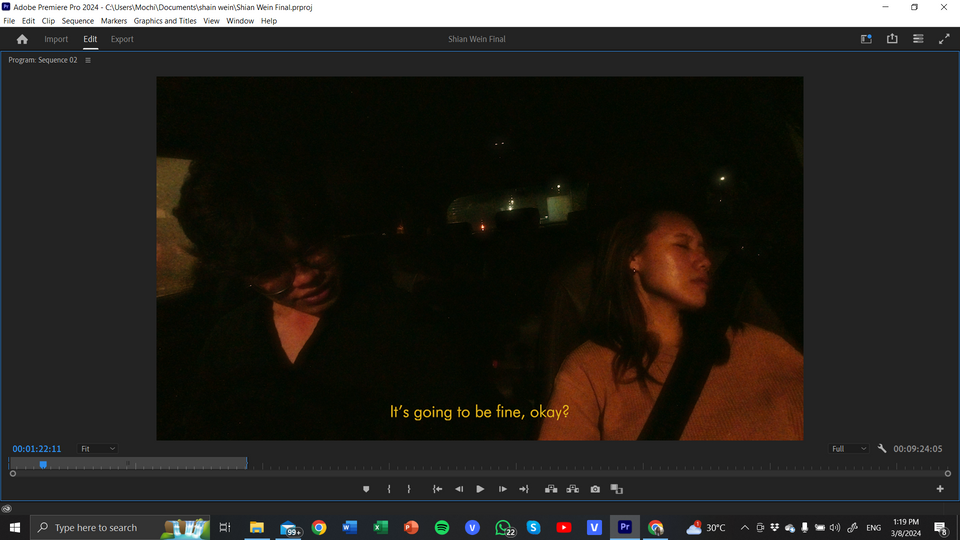Open the File menu

pyautogui.click(x=9, y=21)
